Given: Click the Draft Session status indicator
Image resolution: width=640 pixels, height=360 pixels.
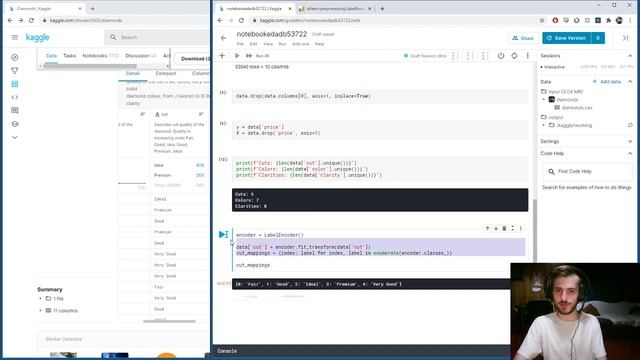Looking at the screenshot, I should pyautogui.click(x=425, y=56).
